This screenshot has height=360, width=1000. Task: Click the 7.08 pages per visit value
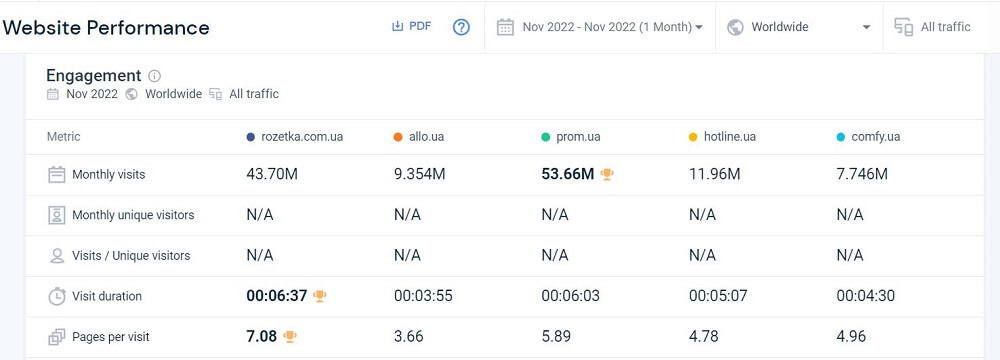261,336
